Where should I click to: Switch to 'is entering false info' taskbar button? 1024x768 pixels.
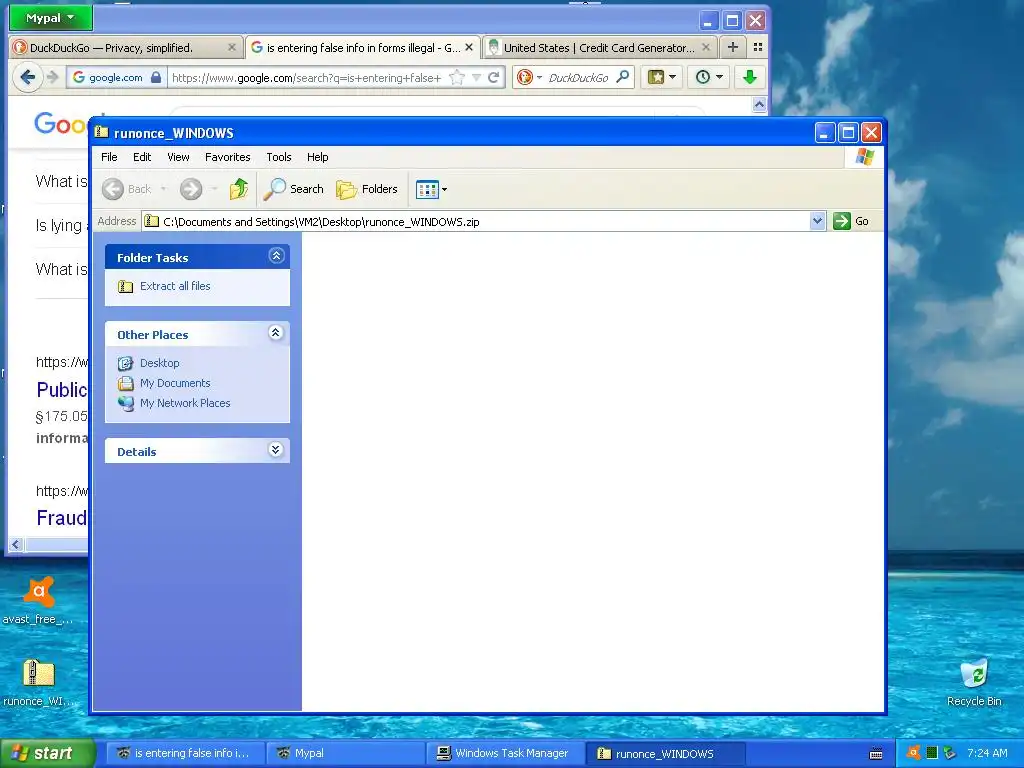[185, 753]
